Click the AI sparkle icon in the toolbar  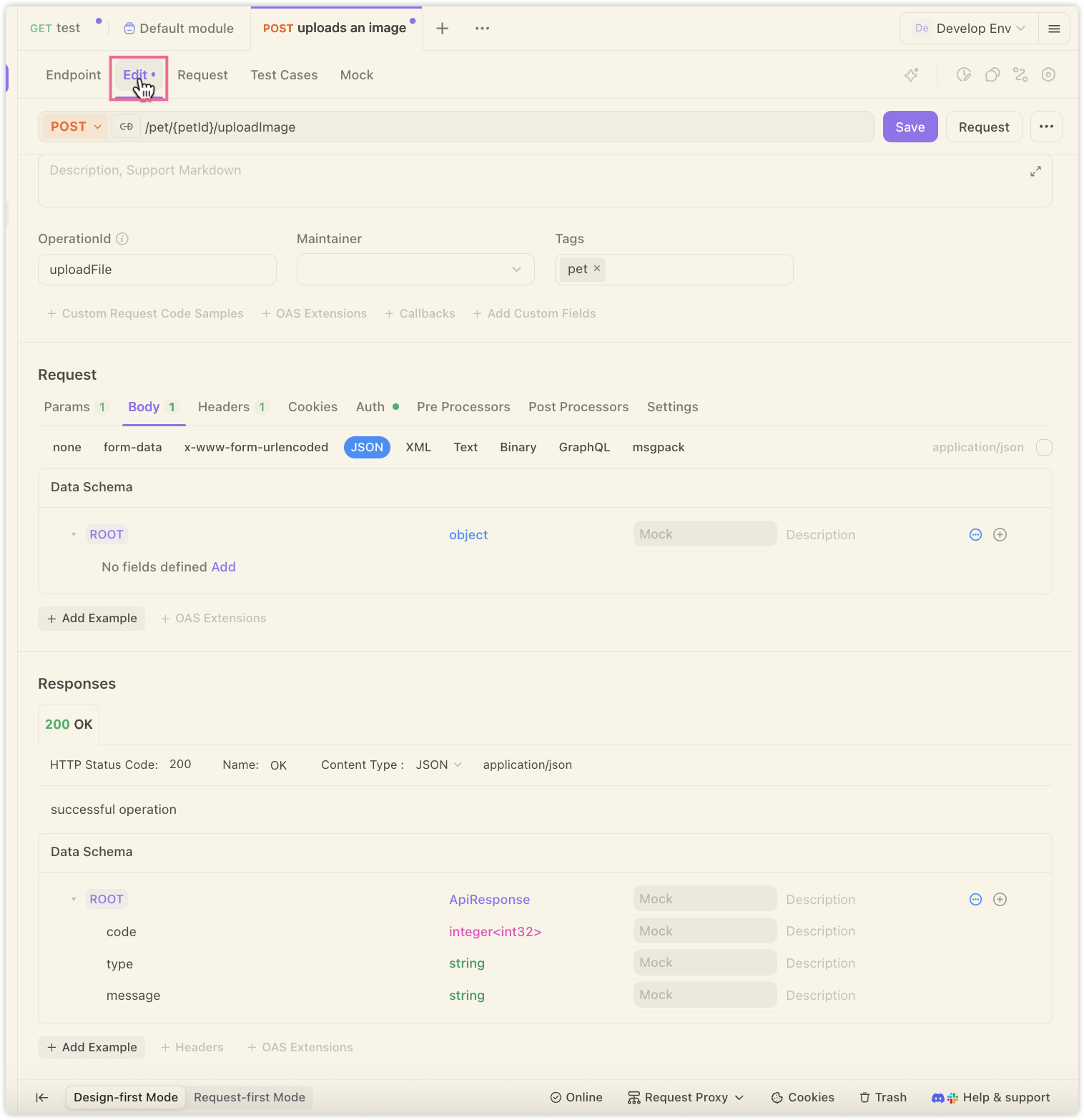(911, 75)
